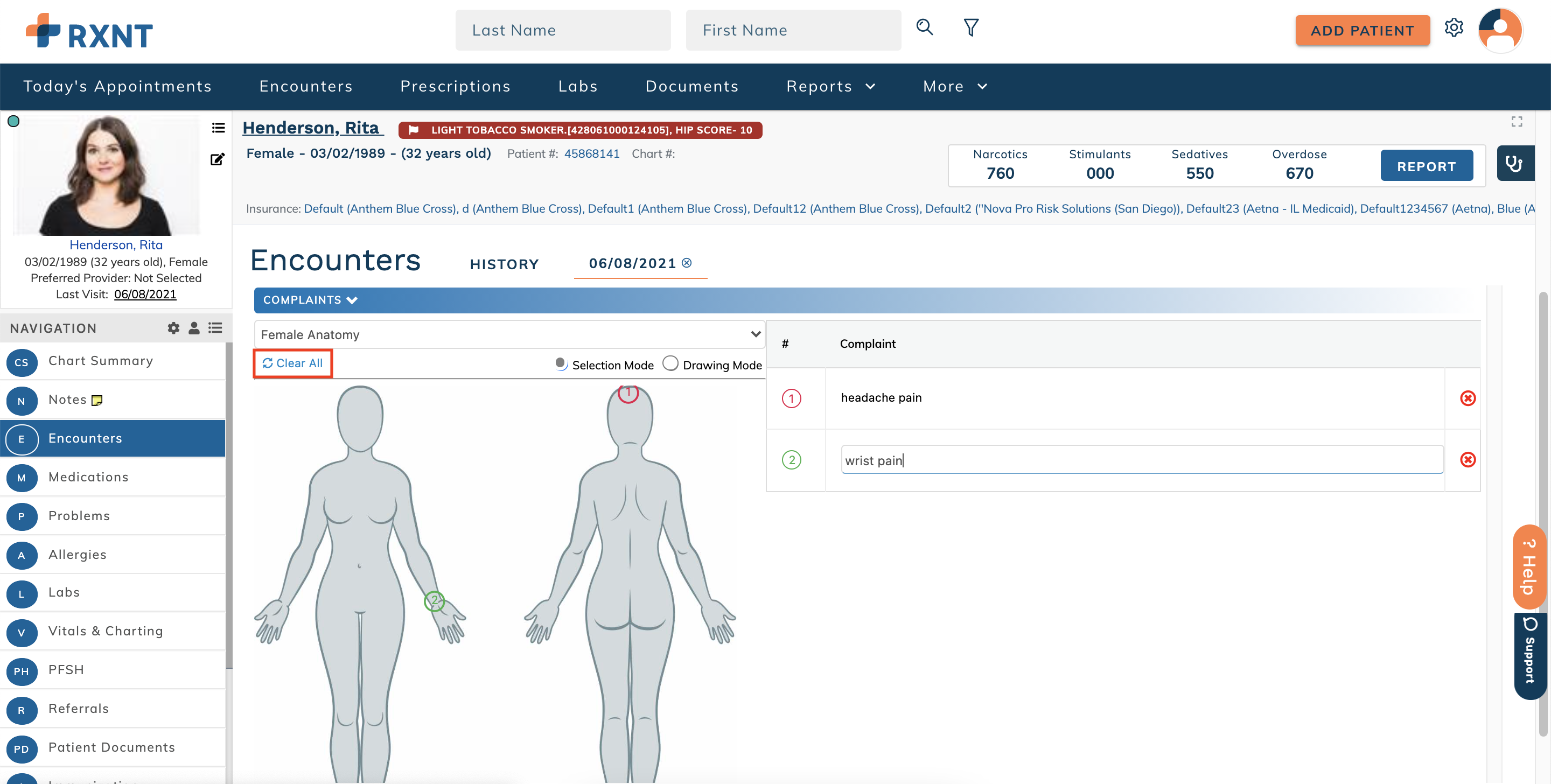Delete the wrist pain complaint

1468,459
